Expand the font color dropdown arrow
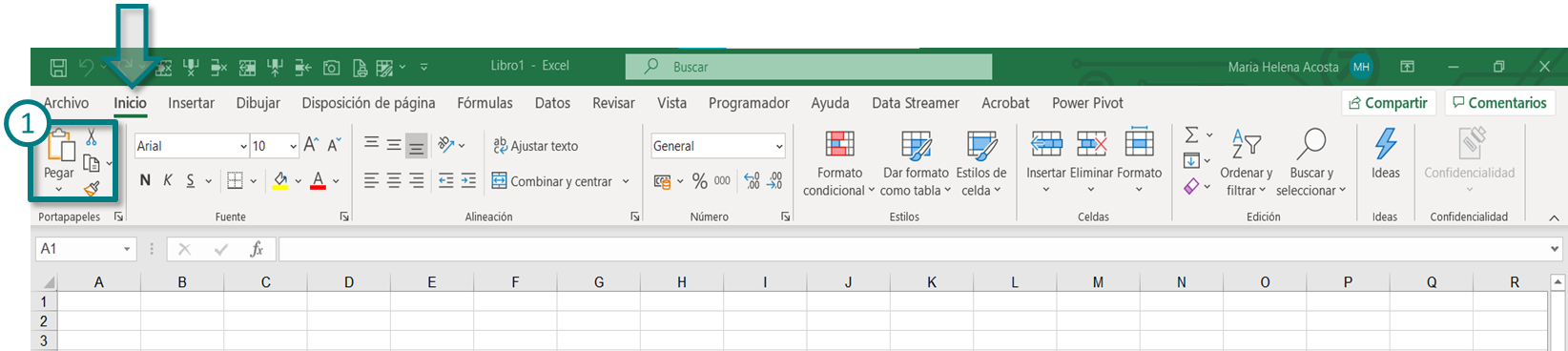 pyautogui.click(x=336, y=181)
